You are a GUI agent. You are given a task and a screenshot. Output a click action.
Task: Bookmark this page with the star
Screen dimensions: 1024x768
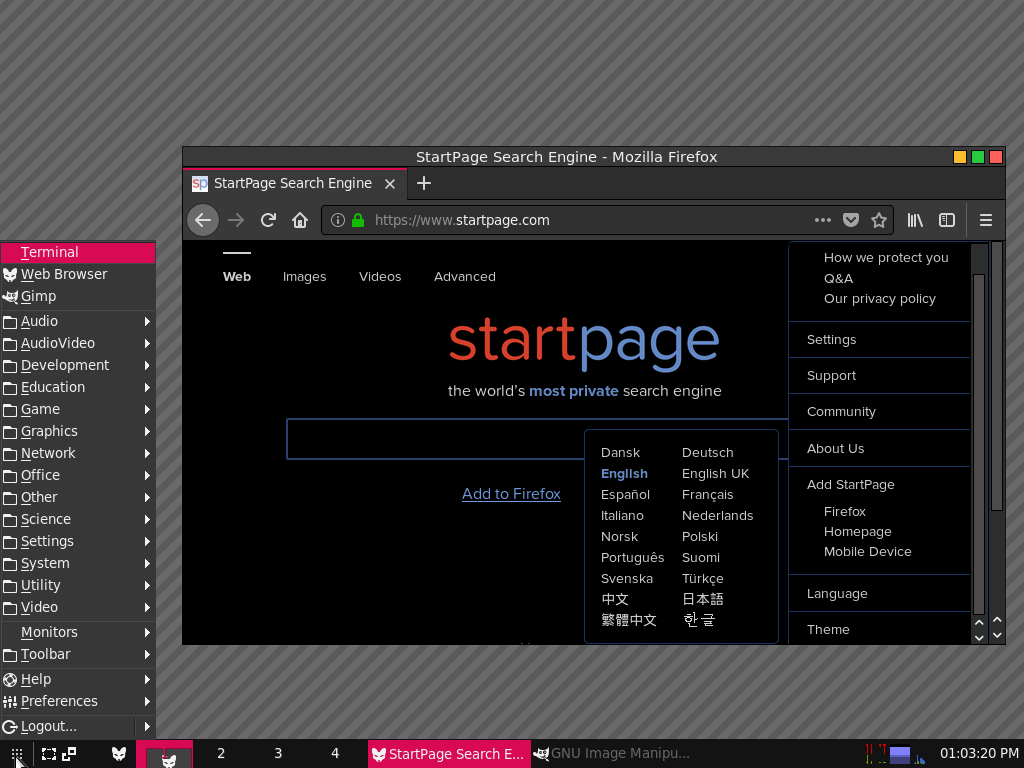pos(879,220)
